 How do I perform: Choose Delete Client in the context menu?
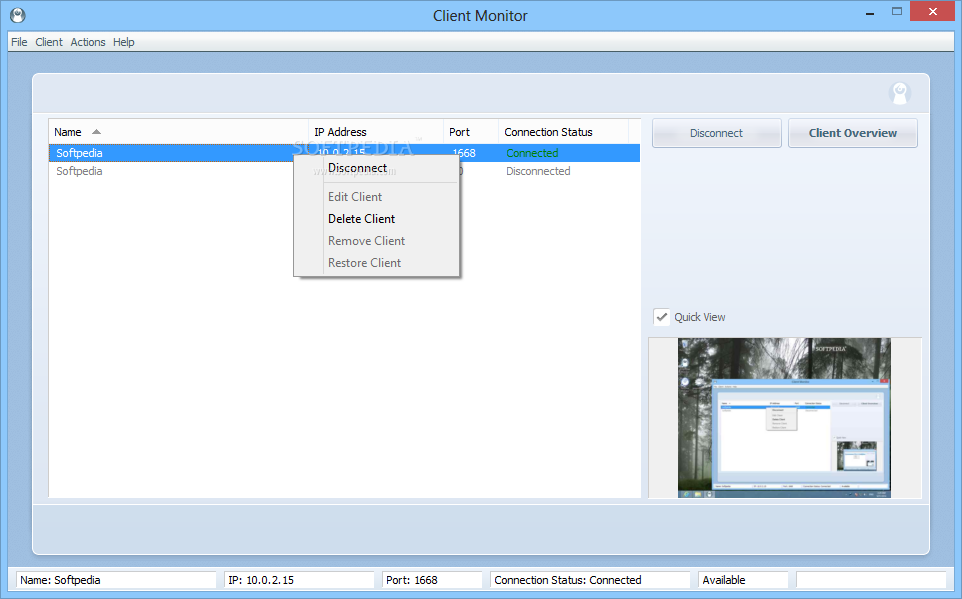click(377, 219)
